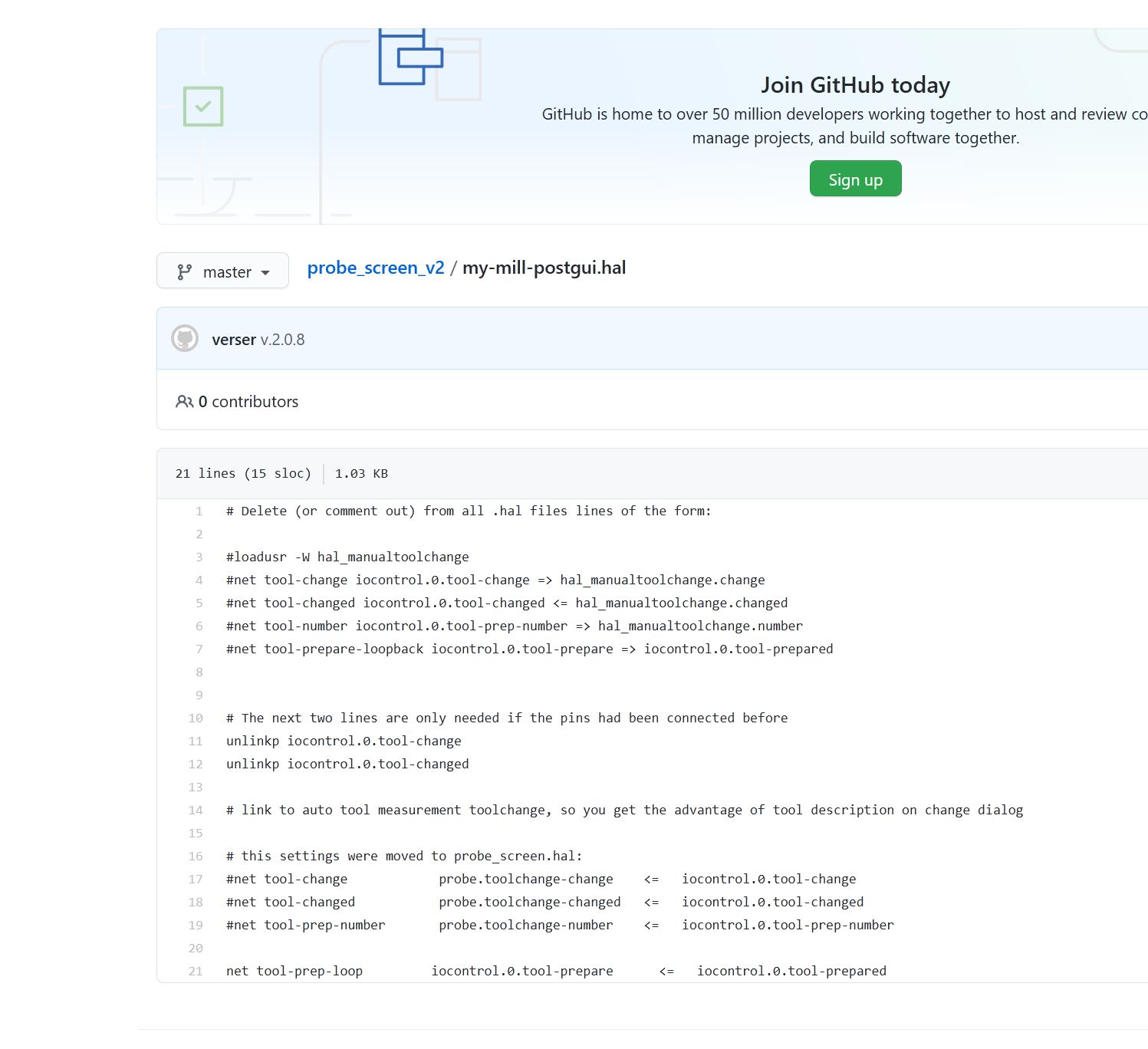Select line number 12

(x=196, y=764)
